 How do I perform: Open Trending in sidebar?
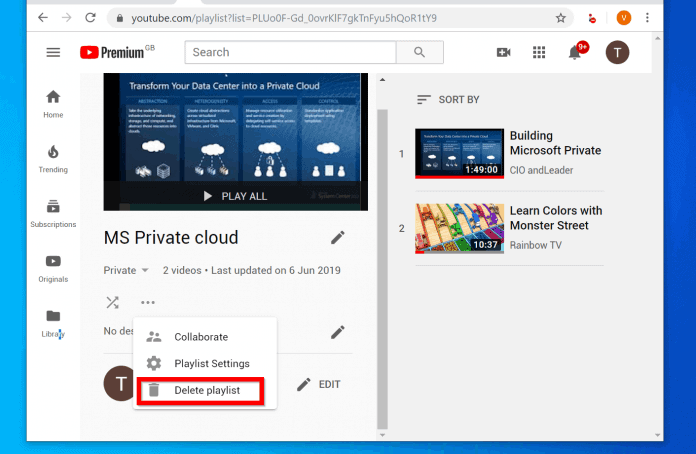coord(53,159)
